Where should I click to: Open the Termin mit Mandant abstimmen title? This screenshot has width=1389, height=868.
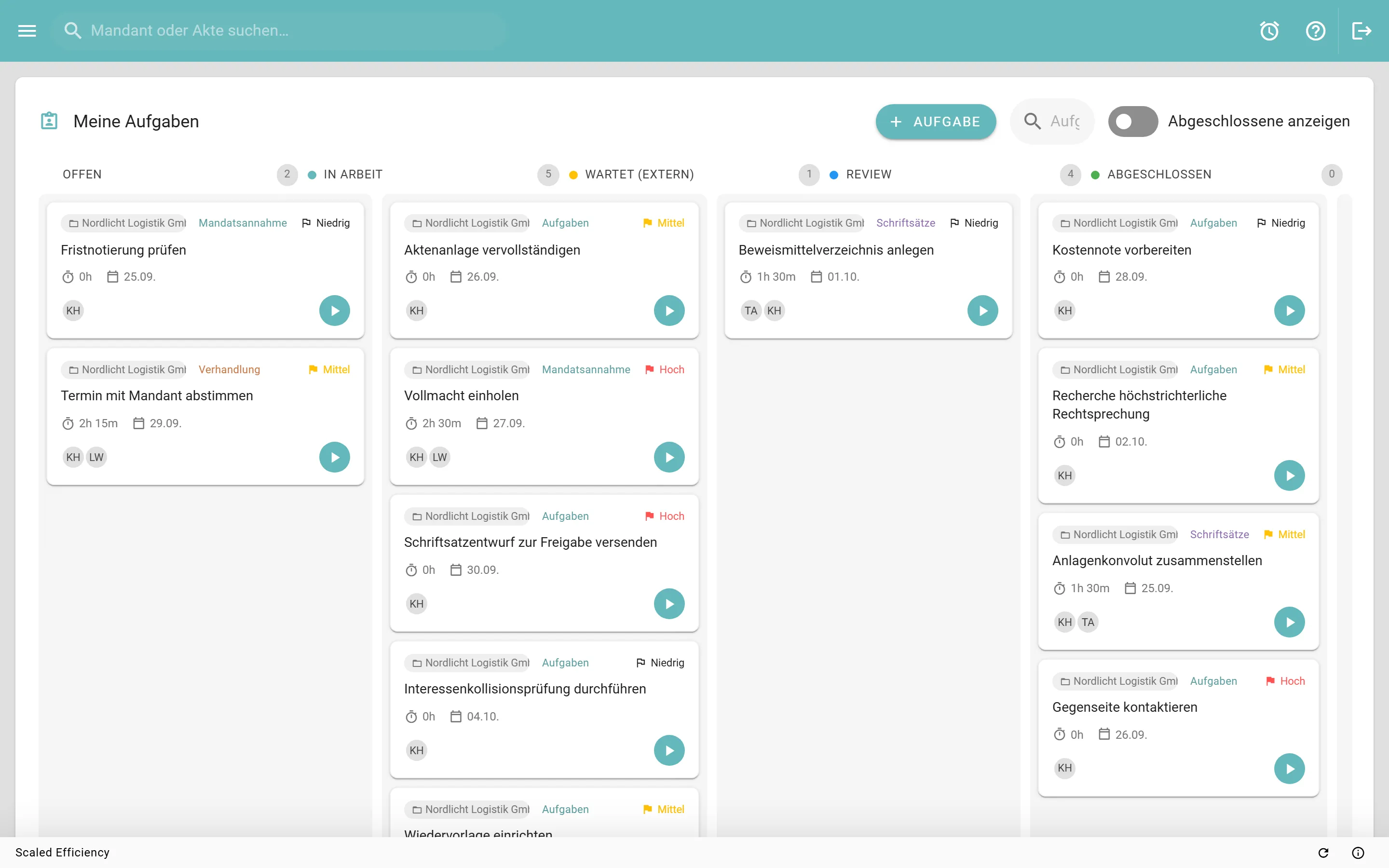point(157,395)
